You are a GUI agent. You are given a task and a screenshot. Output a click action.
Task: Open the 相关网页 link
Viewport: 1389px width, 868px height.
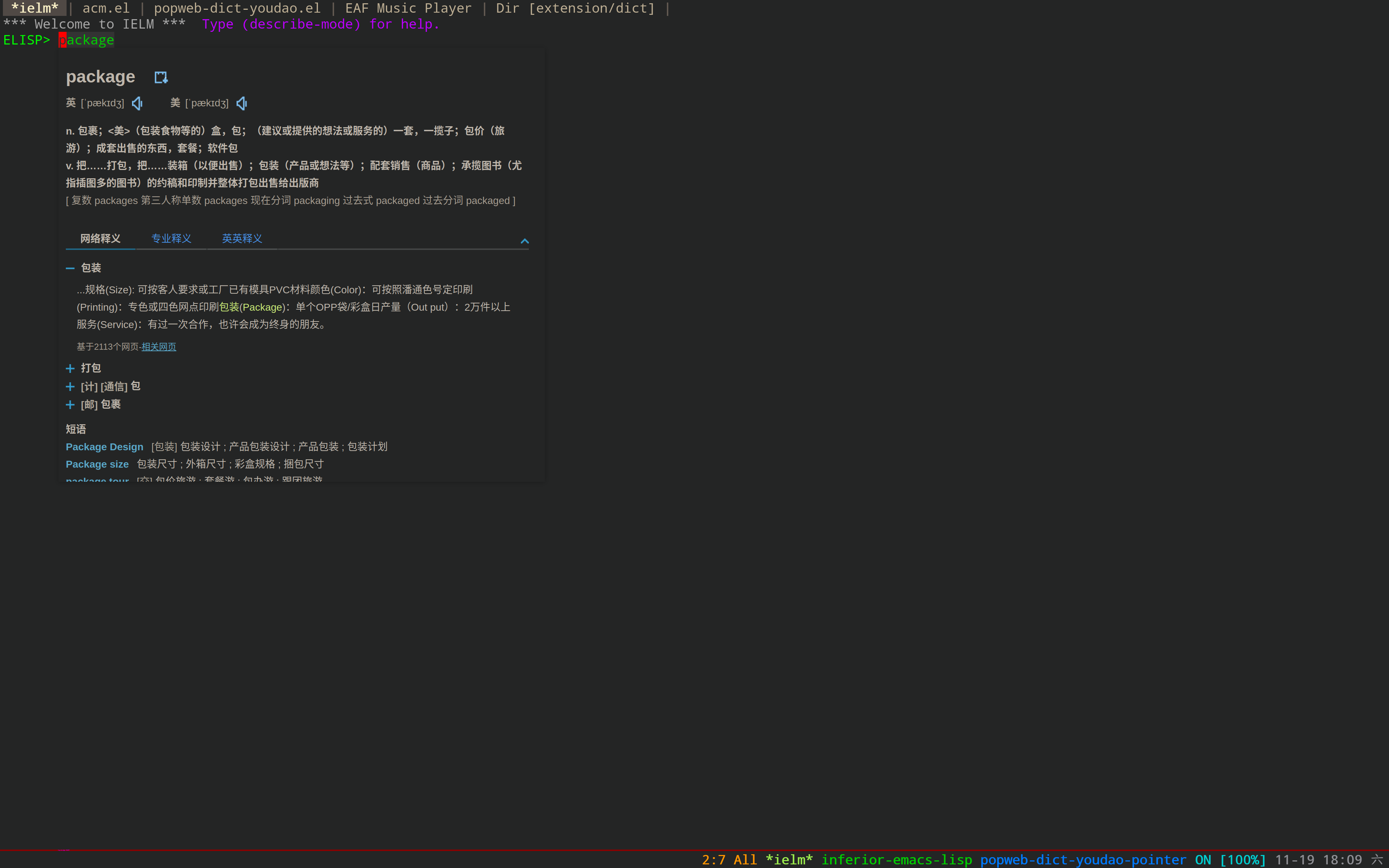pos(158,347)
